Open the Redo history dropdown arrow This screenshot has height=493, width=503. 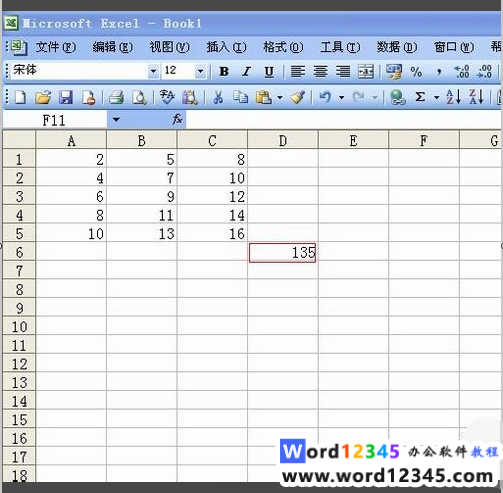click(375, 97)
